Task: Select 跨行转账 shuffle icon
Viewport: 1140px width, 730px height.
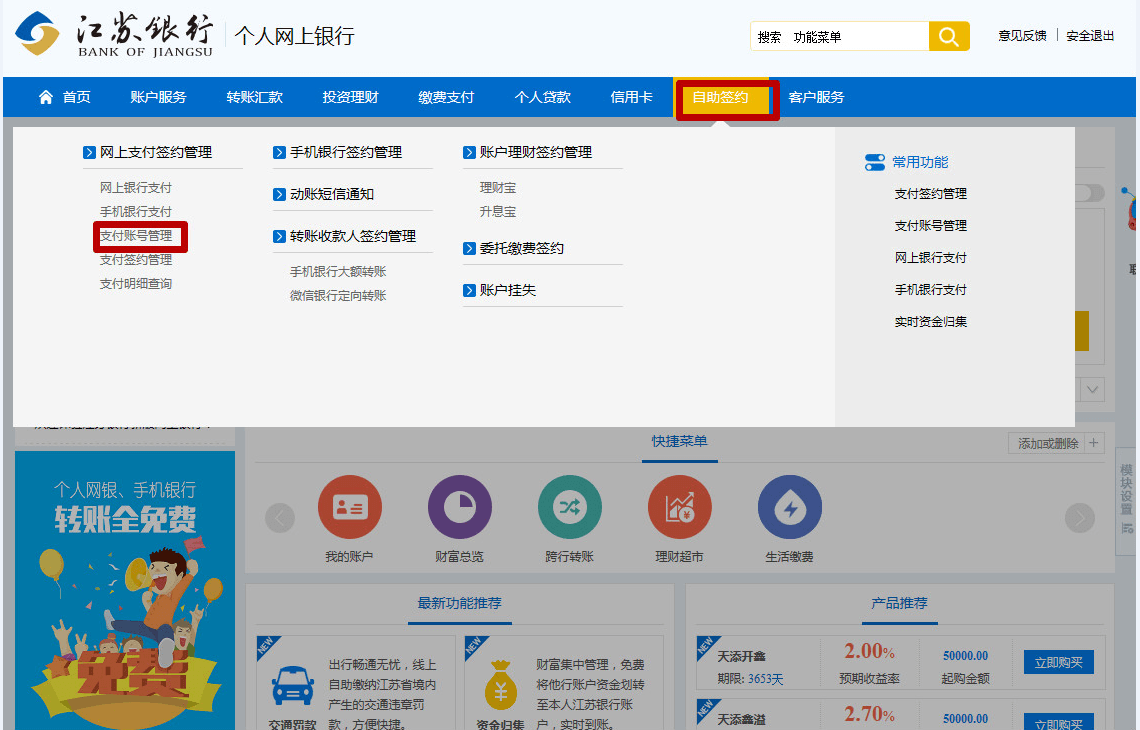Action: point(569,507)
